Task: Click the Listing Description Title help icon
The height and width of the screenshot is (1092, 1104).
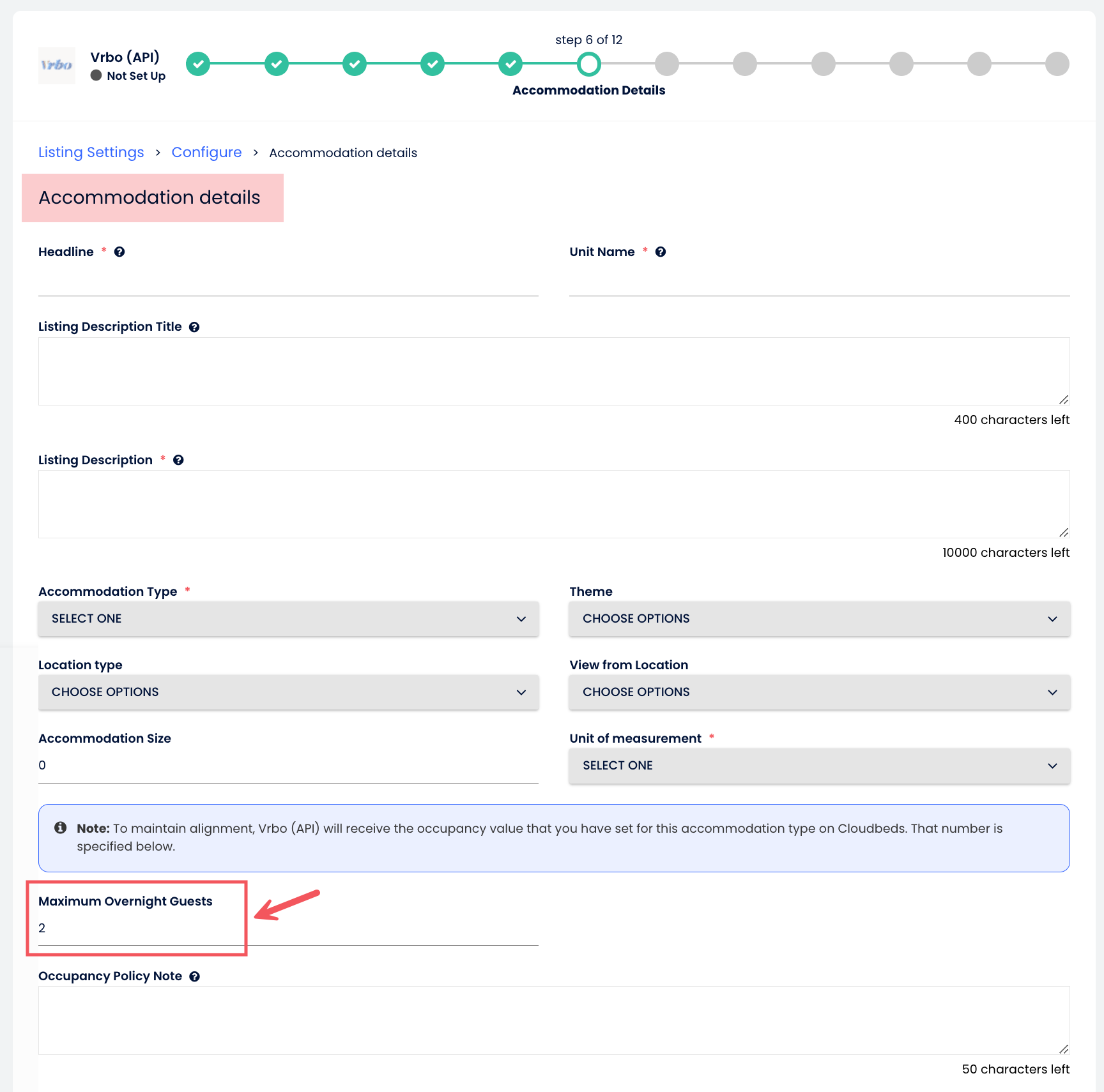Action: tap(194, 327)
